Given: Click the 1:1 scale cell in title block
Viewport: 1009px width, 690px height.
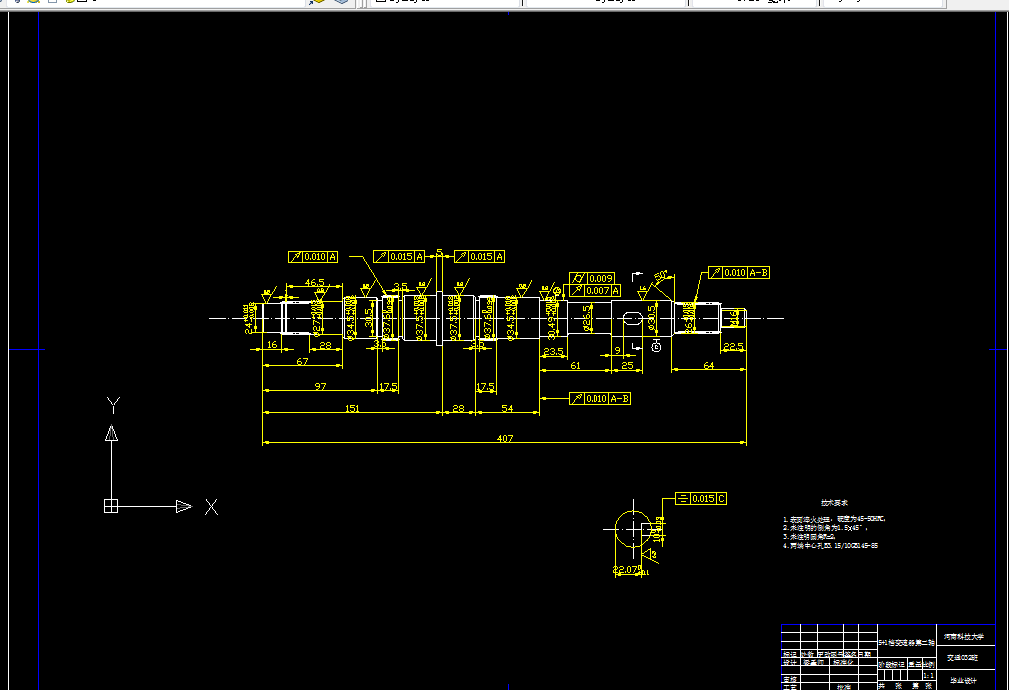Looking at the screenshot, I should click(929, 675).
